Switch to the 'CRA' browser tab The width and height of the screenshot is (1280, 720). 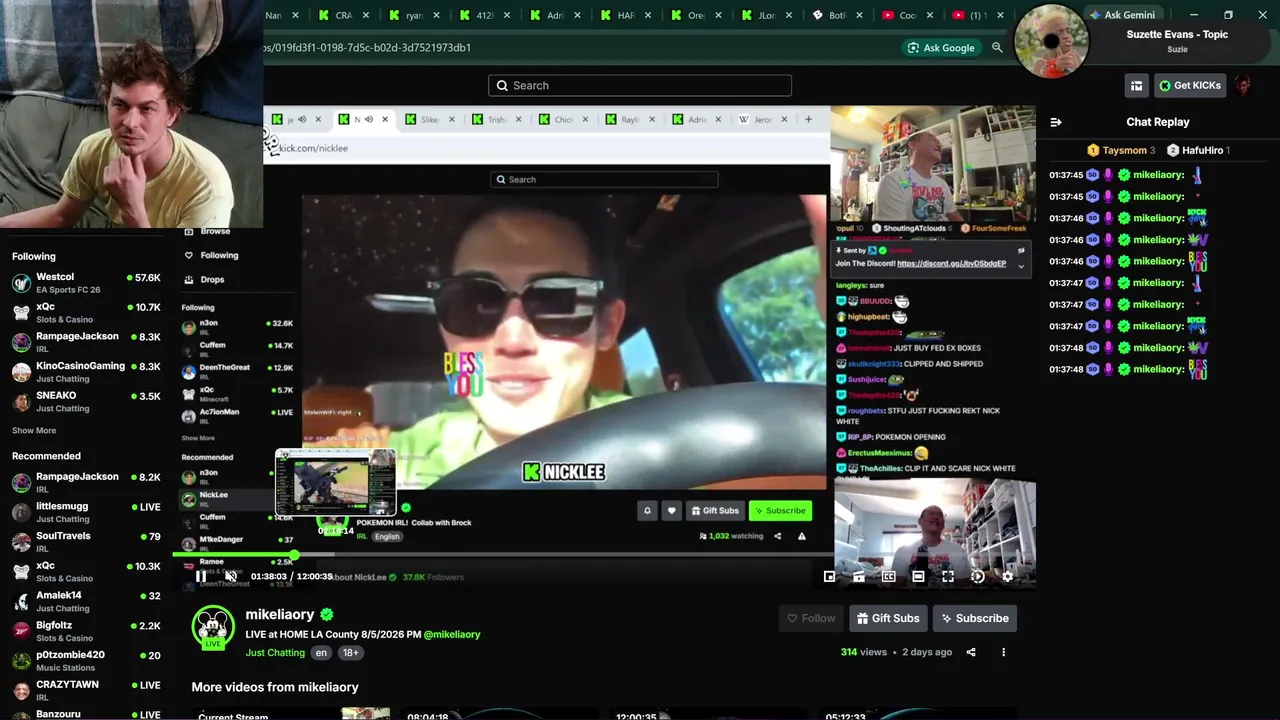click(345, 15)
